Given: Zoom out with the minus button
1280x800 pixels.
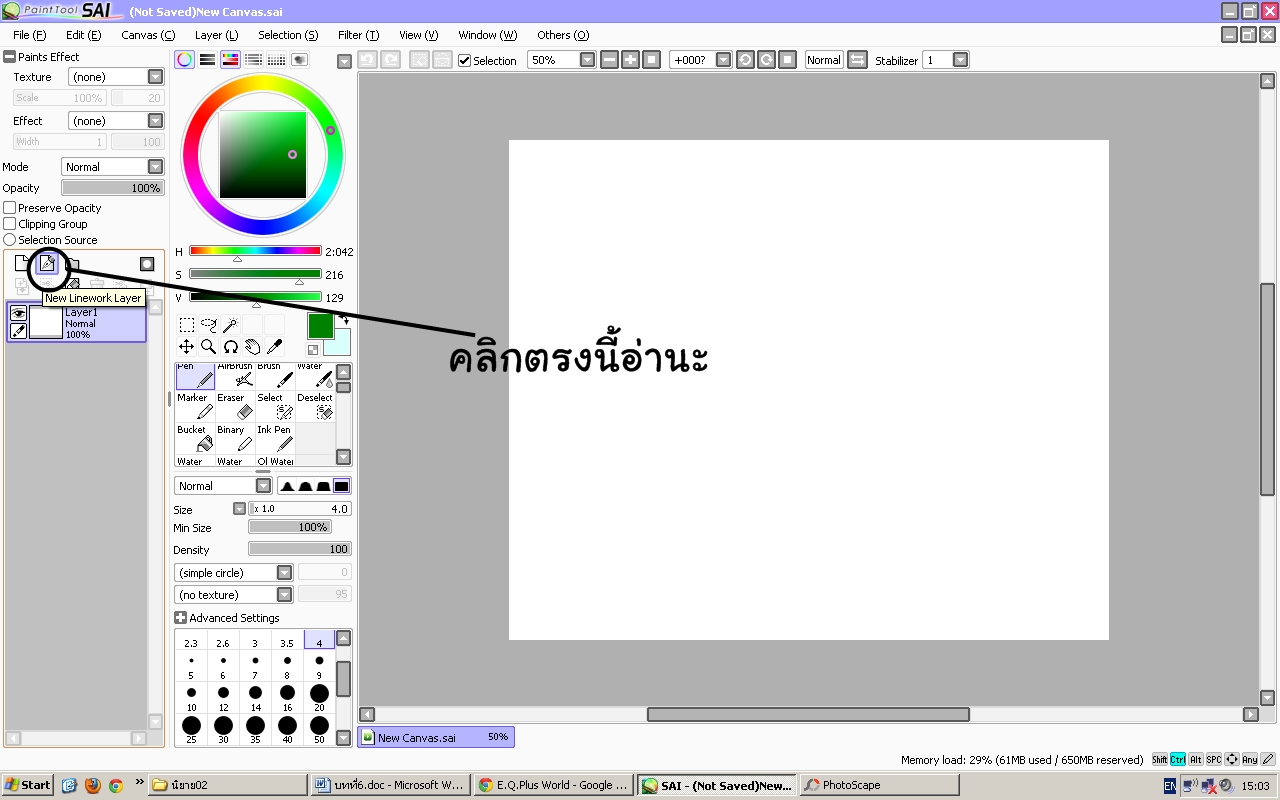Looking at the screenshot, I should click(609, 60).
